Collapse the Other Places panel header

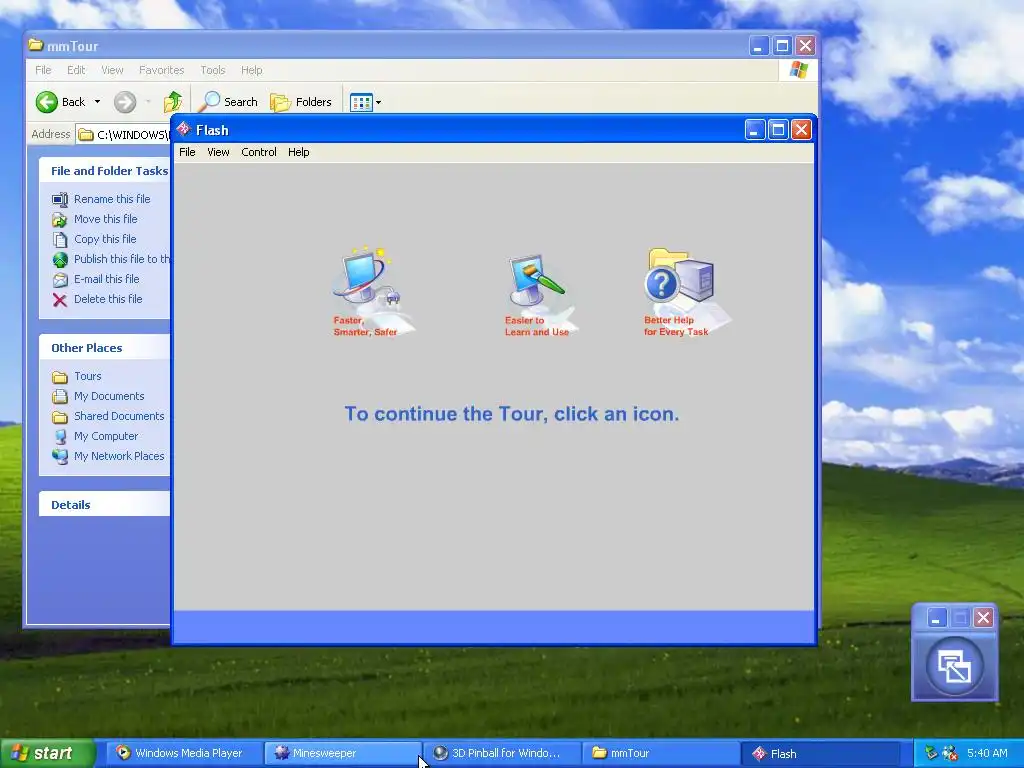pyautogui.click(x=104, y=347)
